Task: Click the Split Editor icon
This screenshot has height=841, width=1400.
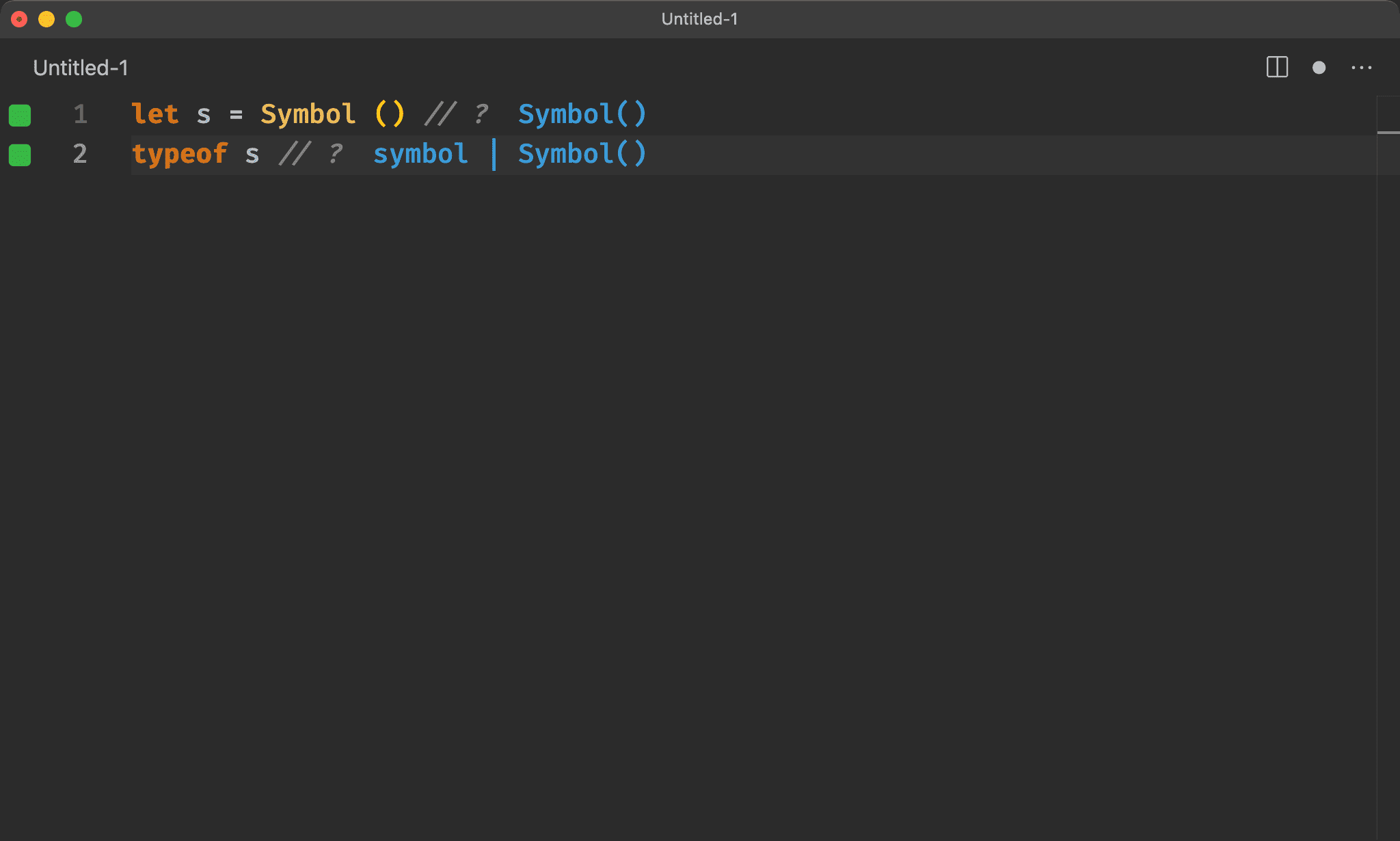Action: point(1276,67)
